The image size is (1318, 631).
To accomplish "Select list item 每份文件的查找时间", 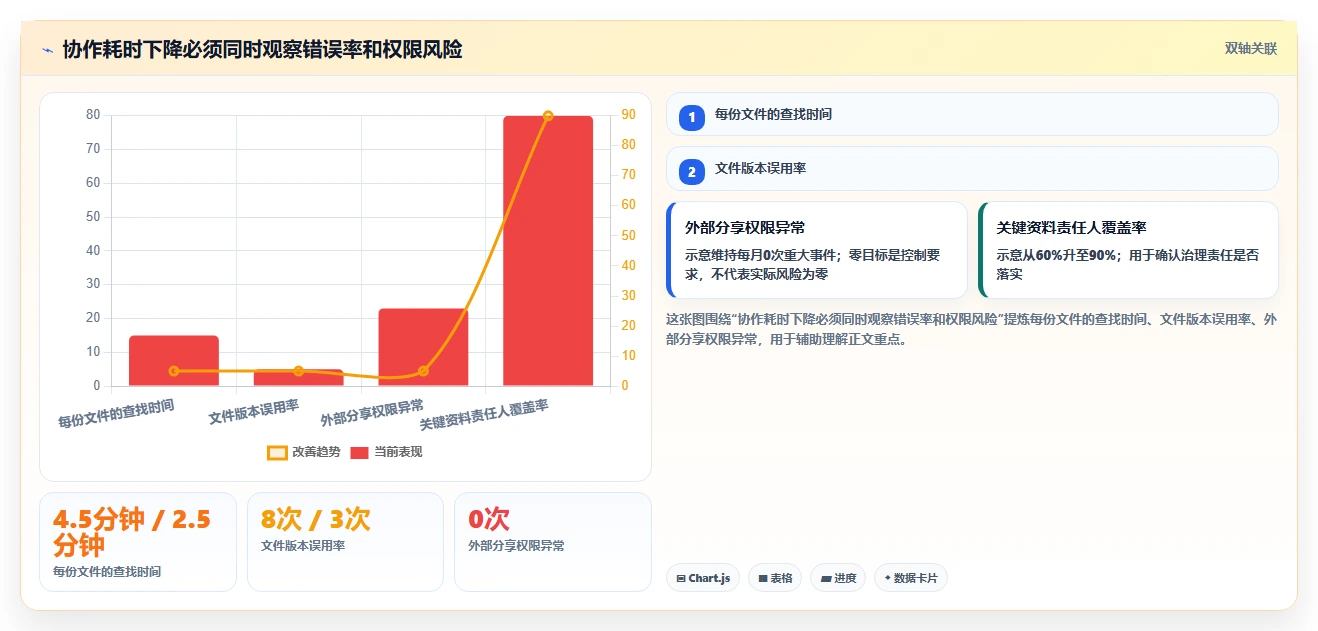I will (972, 114).
